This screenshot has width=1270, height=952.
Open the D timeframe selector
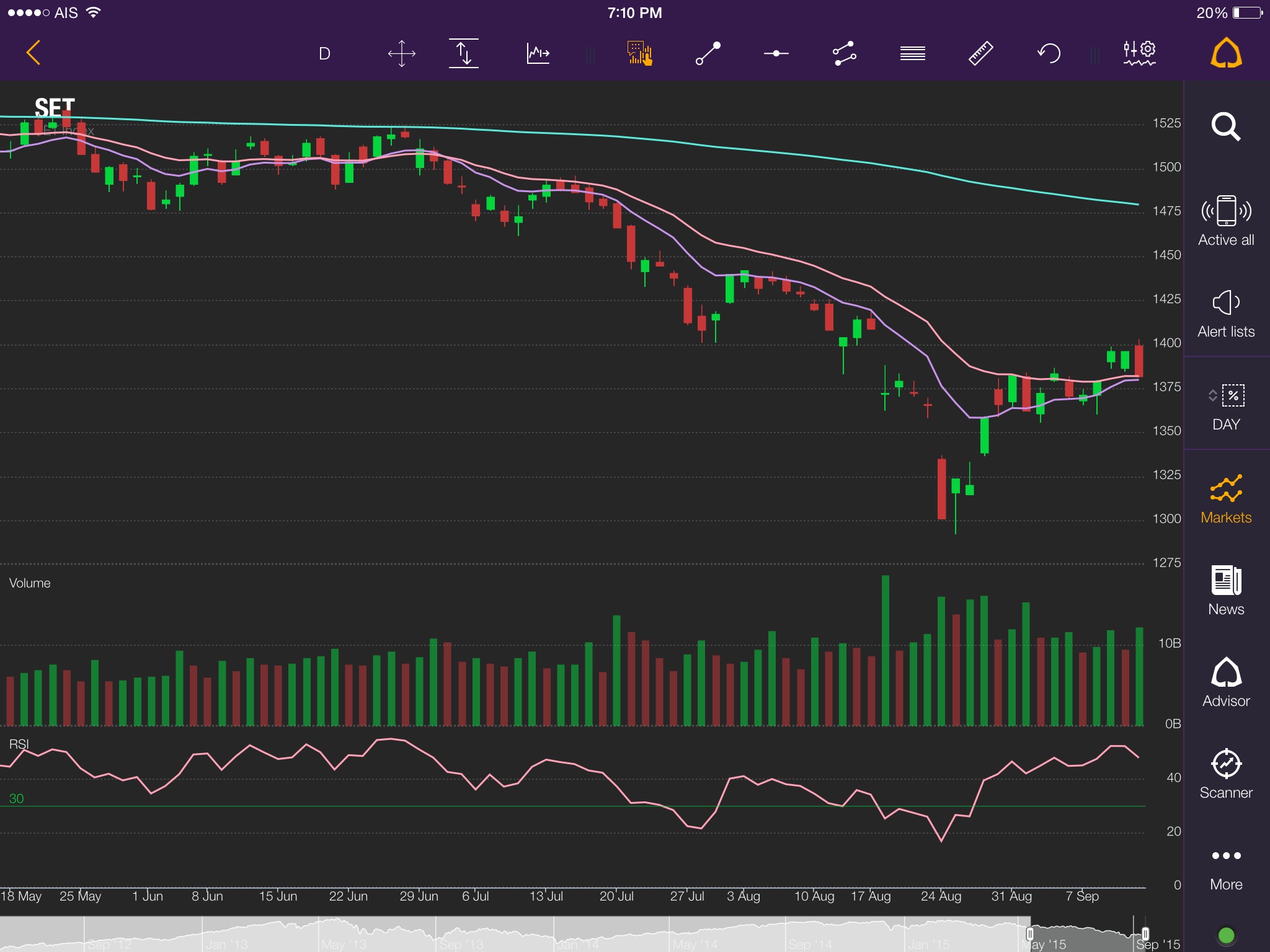coord(324,53)
